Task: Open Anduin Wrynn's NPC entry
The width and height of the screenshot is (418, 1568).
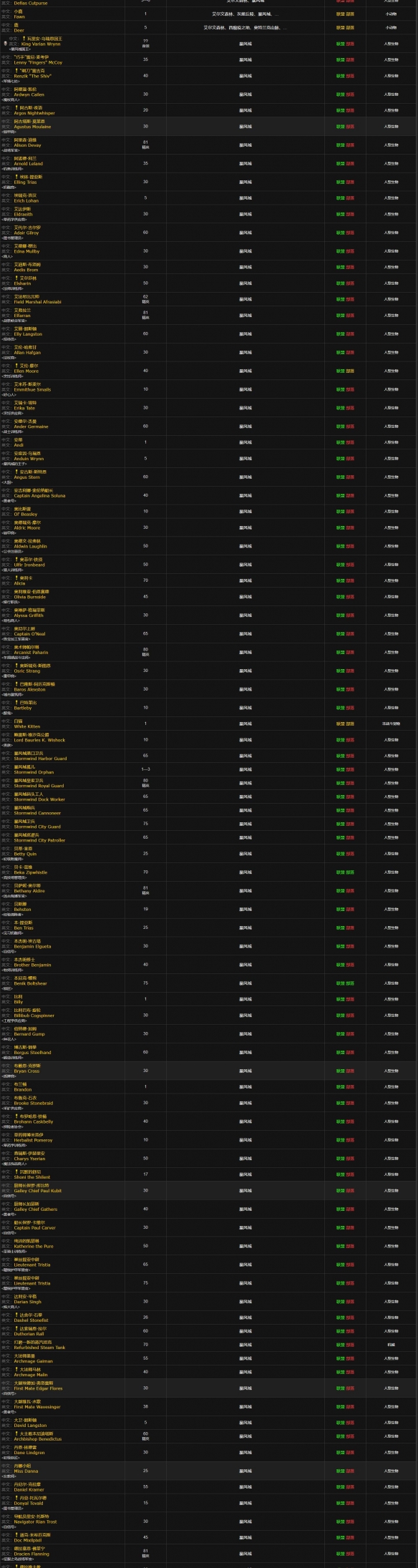Action: point(29,459)
